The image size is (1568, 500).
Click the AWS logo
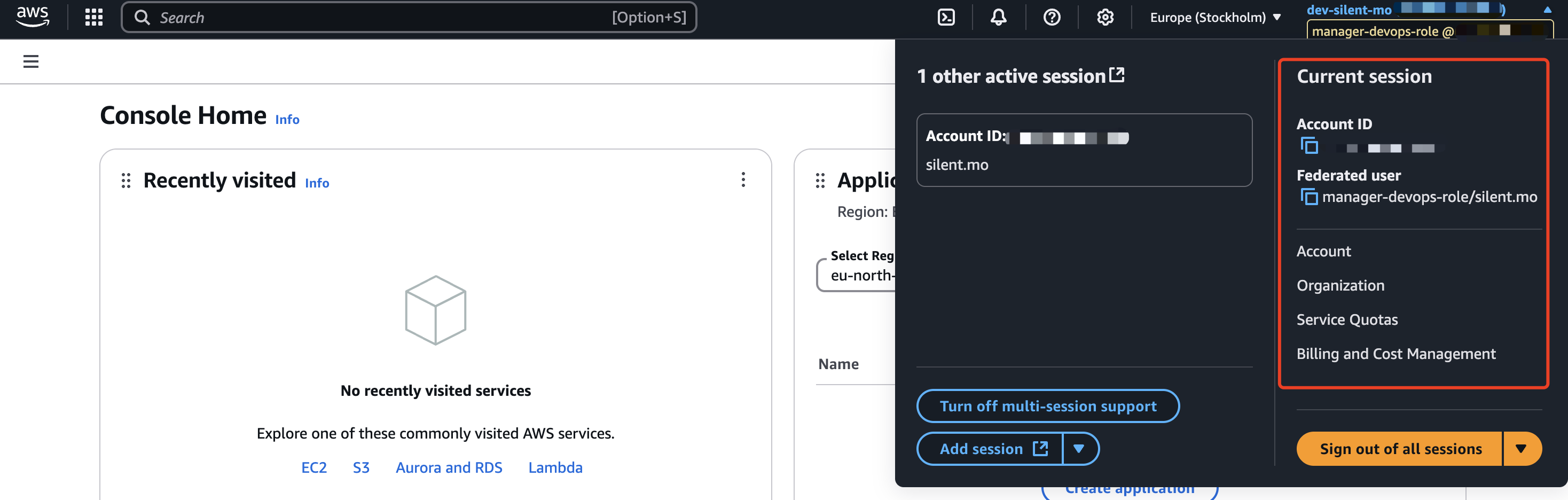[32, 17]
